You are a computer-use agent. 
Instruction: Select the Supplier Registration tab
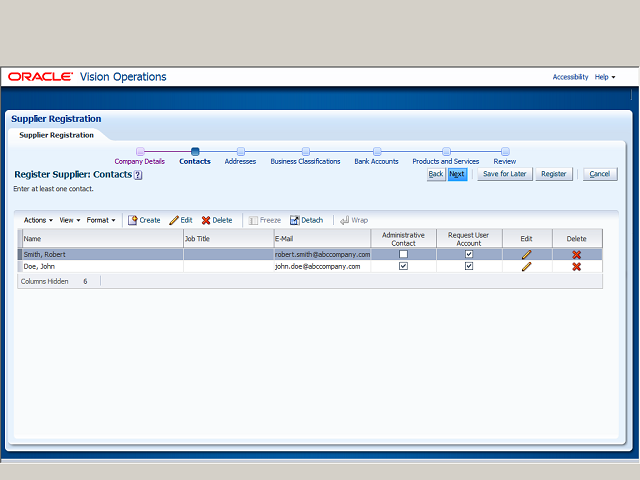tap(56, 135)
